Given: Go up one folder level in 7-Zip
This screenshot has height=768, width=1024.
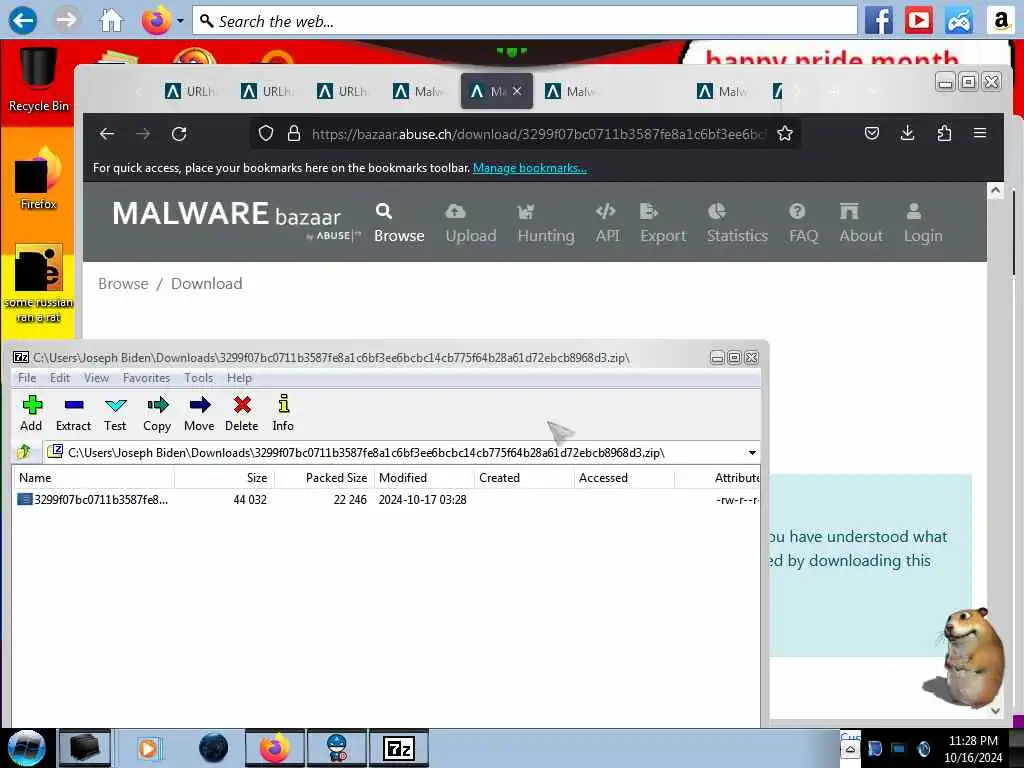Looking at the screenshot, I should click(x=24, y=452).
